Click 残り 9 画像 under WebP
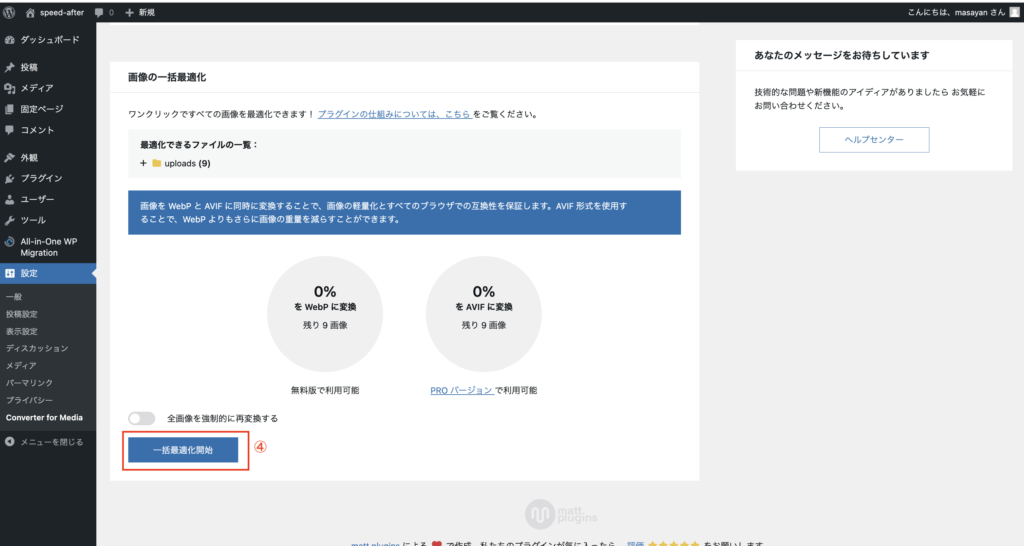1024x546 pixels. (x=325, y=325)
